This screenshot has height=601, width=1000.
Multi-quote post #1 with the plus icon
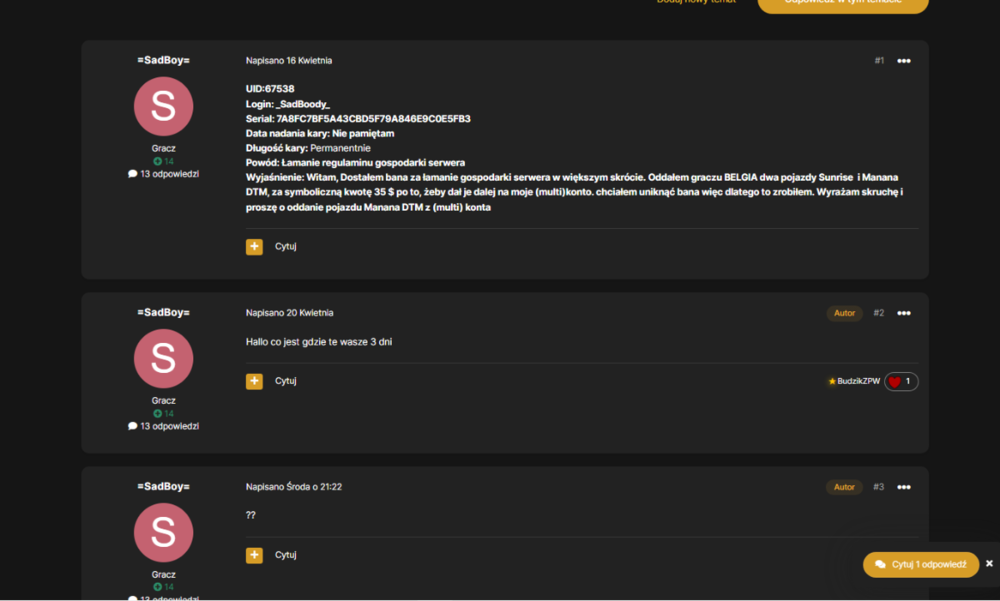(x=254, y=247)
